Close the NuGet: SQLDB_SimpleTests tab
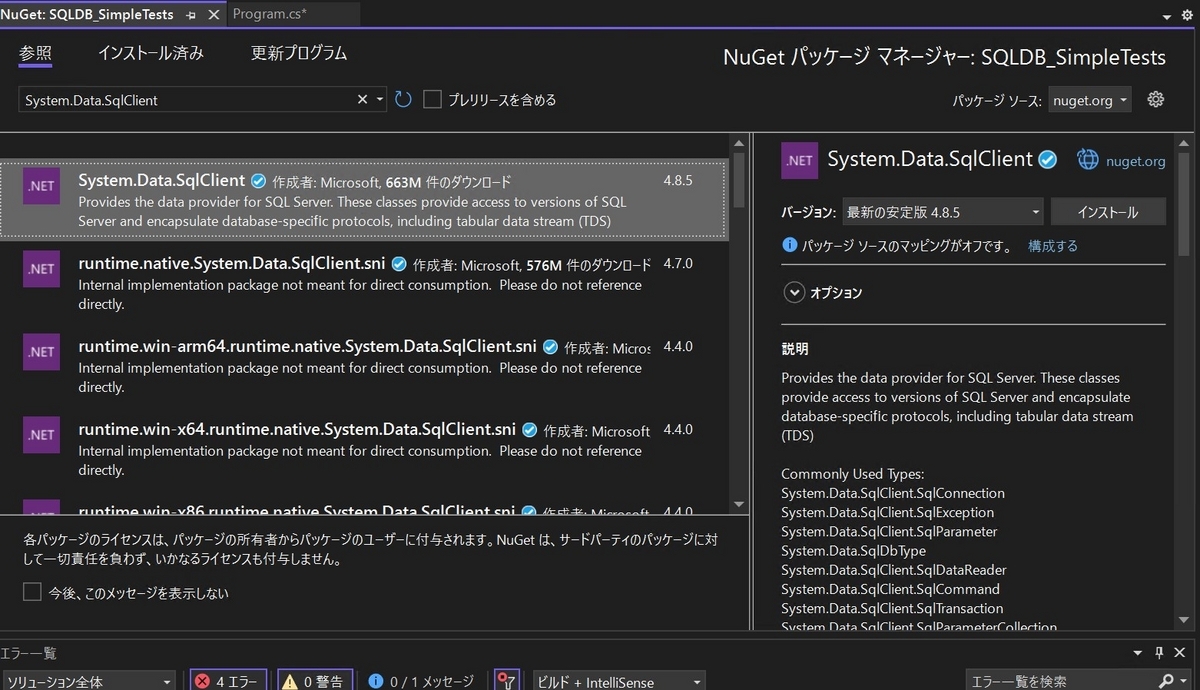This screenshot has height=690, width=1200. [213, 14]
